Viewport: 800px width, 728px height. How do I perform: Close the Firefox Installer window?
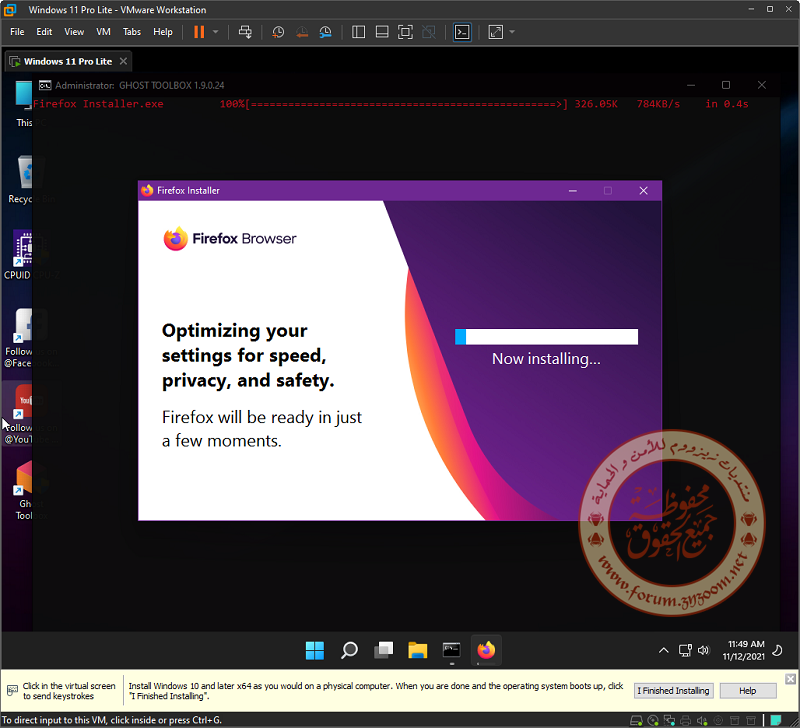pyautogui.click(x=643, y=191)
